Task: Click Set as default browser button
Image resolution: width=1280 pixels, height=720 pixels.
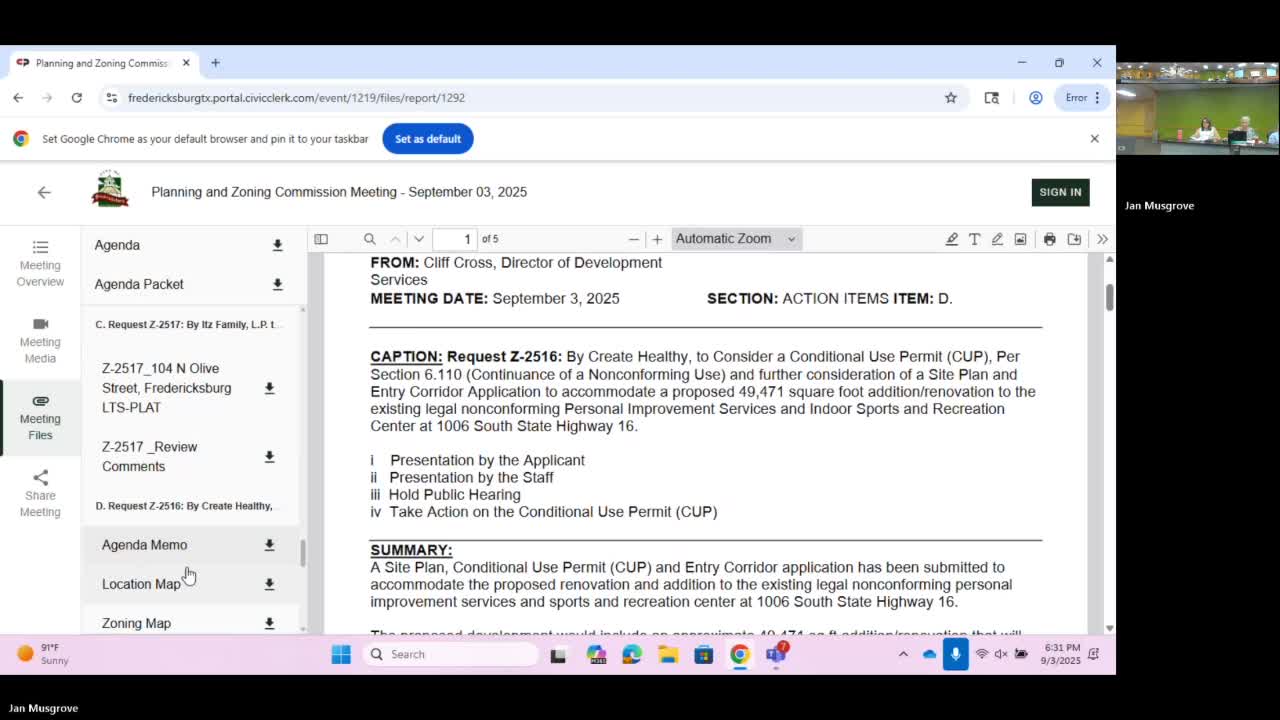Action: [428, 138]
